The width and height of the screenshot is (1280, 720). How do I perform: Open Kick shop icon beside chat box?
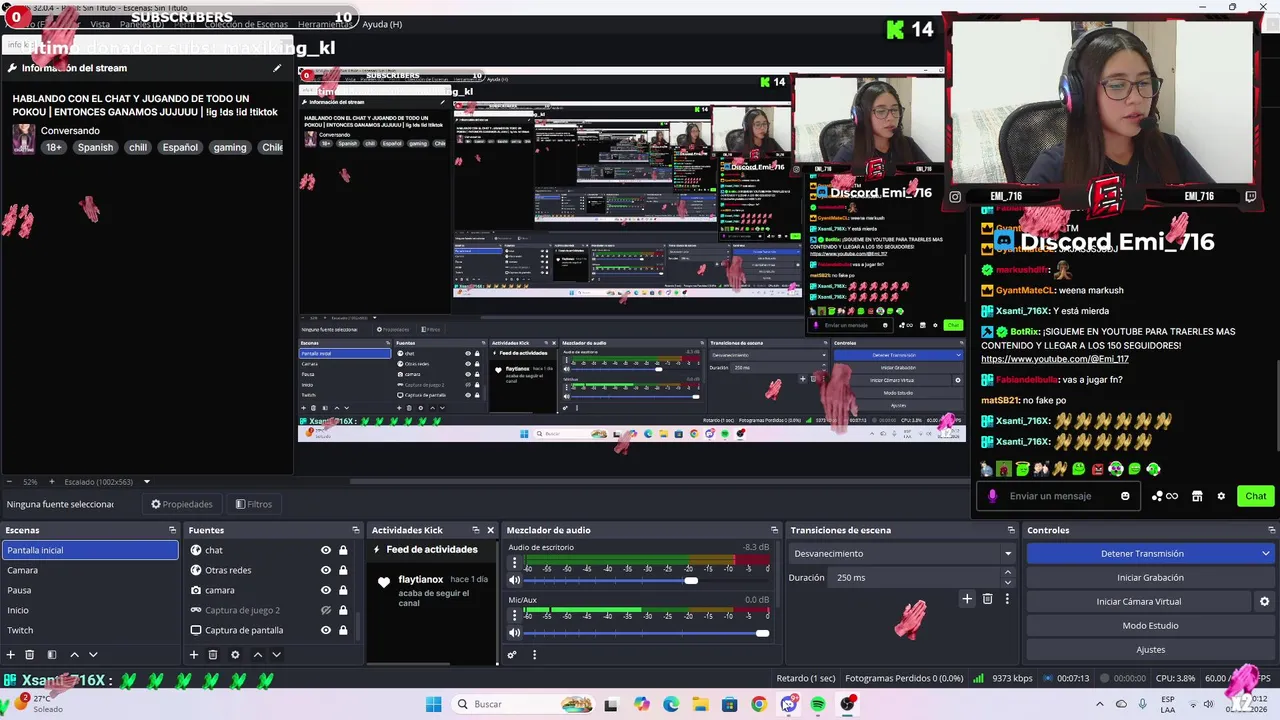point(1197,496)
